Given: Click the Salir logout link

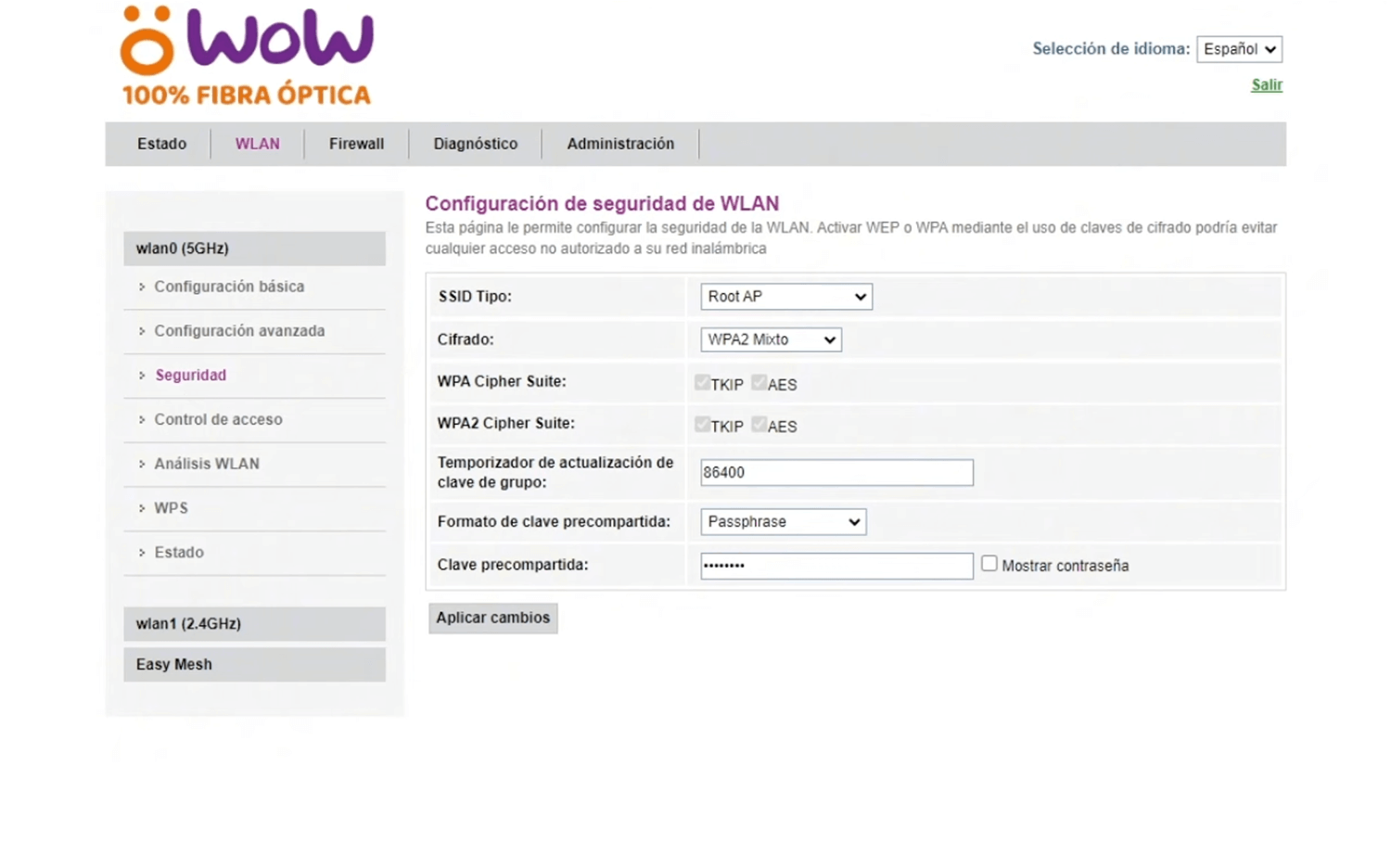Looking at the screenshot, I should point(1266,85).
